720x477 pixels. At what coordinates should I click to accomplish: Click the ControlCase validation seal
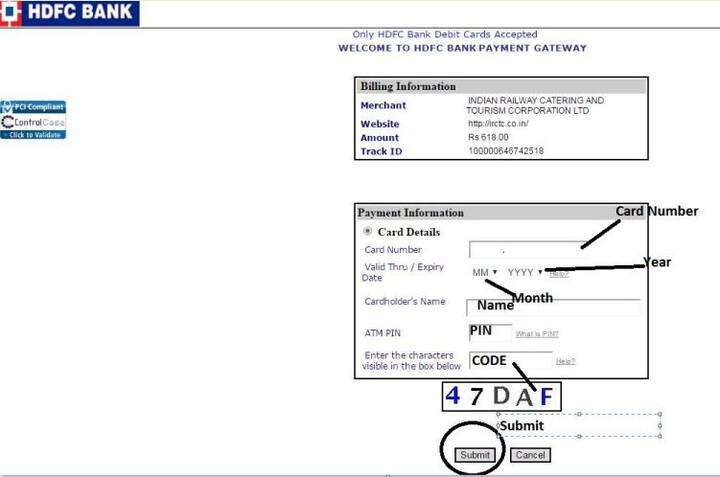pos(33,122)
